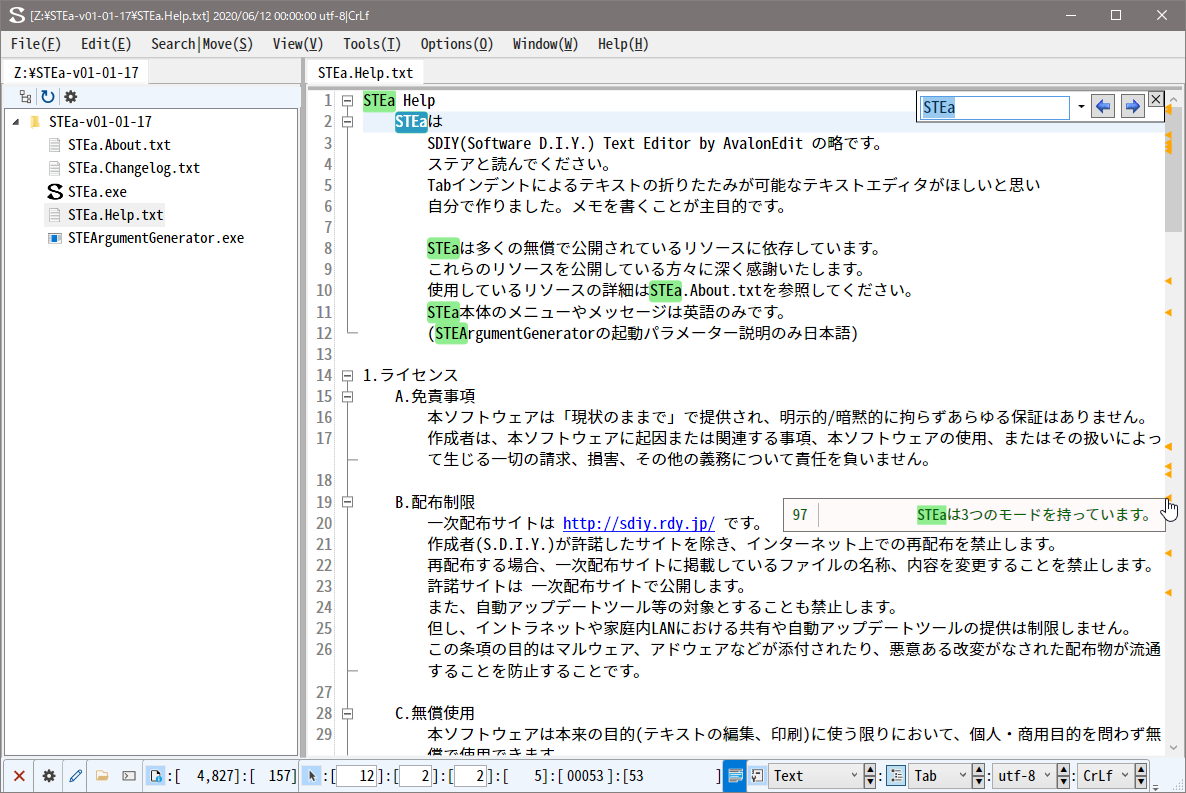Open explorer panel settings via the gear icon
1186x793 pixels.
point(70,97)
